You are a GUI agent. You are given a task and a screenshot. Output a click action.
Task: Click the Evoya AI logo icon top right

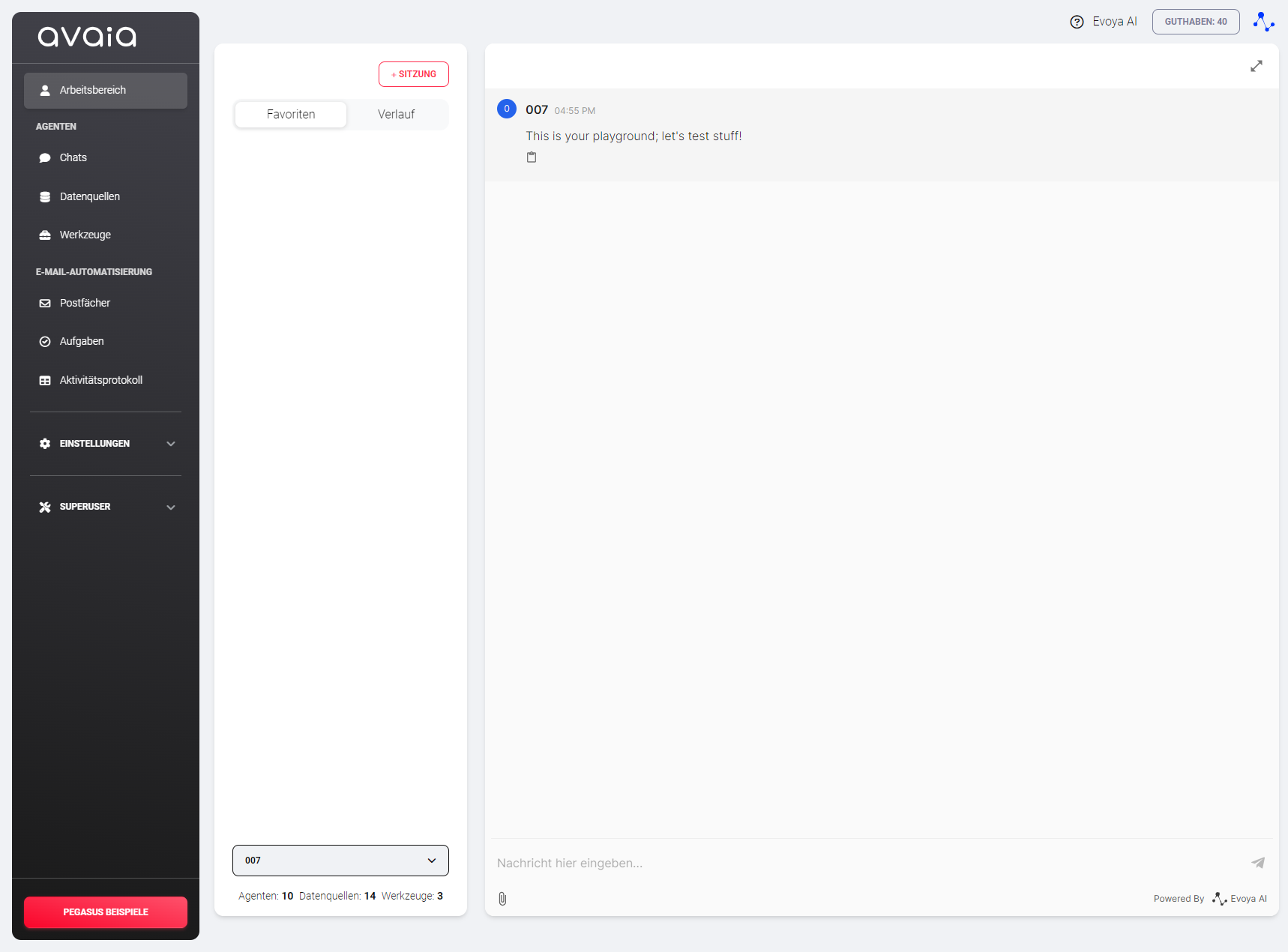(1263, 22)
